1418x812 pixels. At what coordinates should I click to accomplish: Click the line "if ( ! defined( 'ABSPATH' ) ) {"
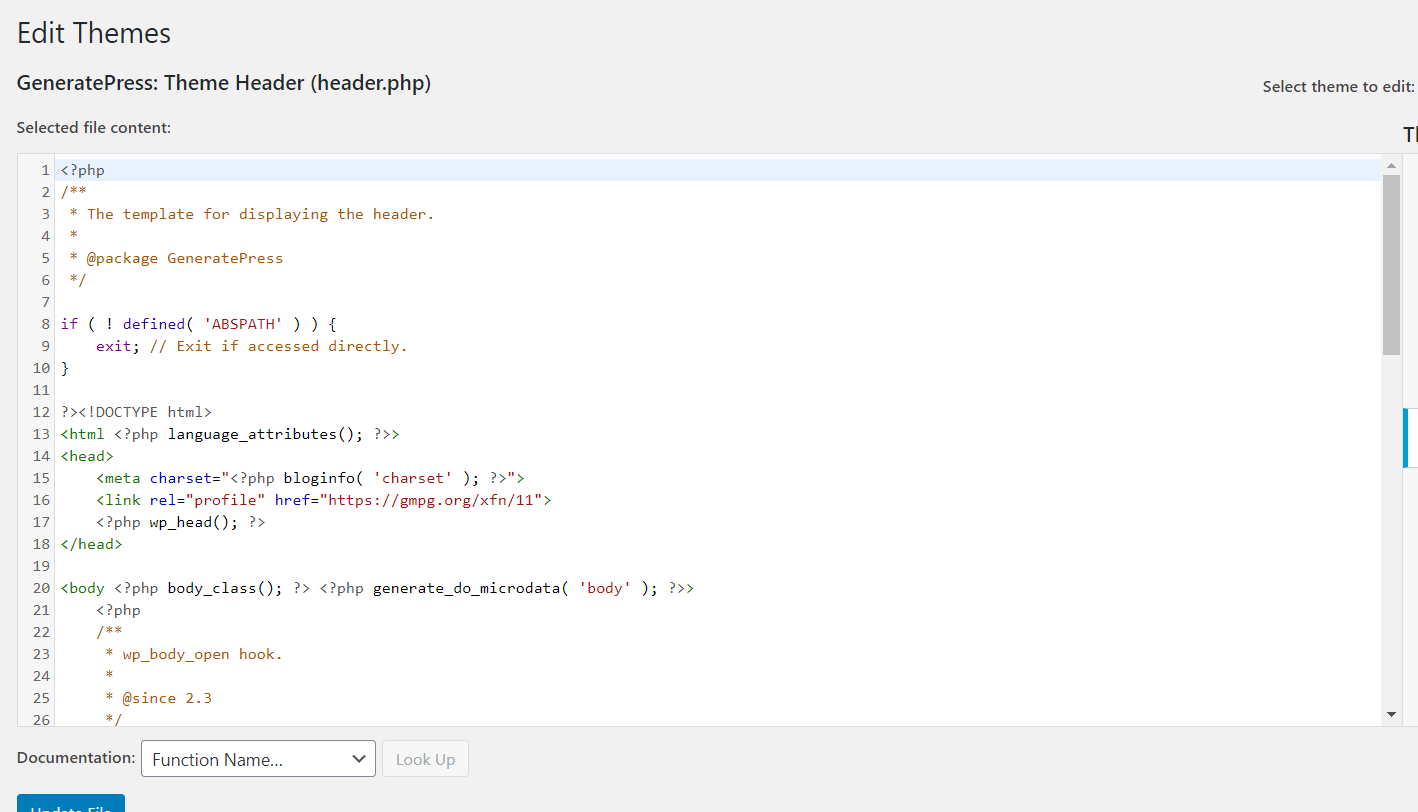coord(199,324)
